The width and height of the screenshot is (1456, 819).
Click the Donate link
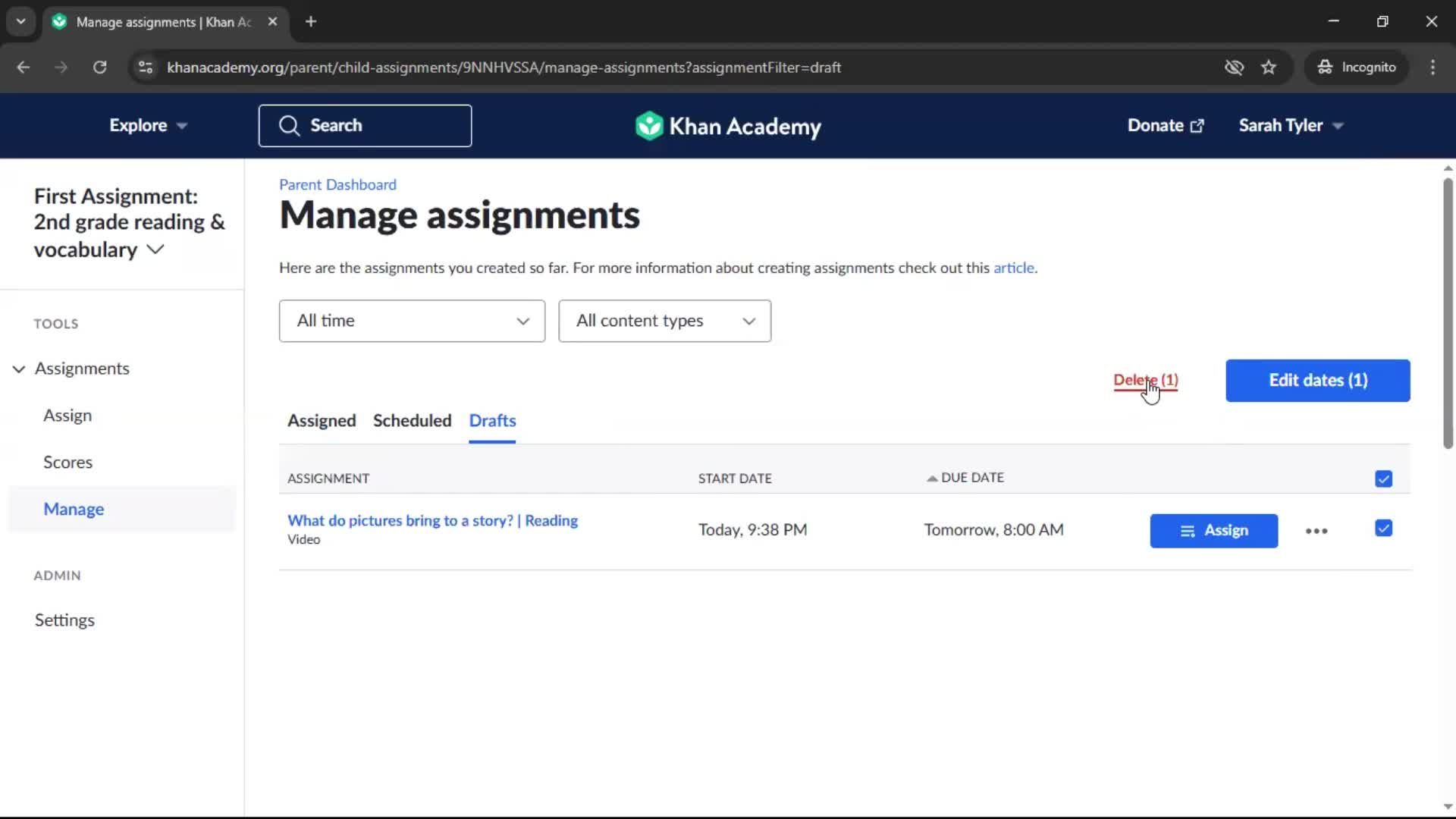point(1166,125)
